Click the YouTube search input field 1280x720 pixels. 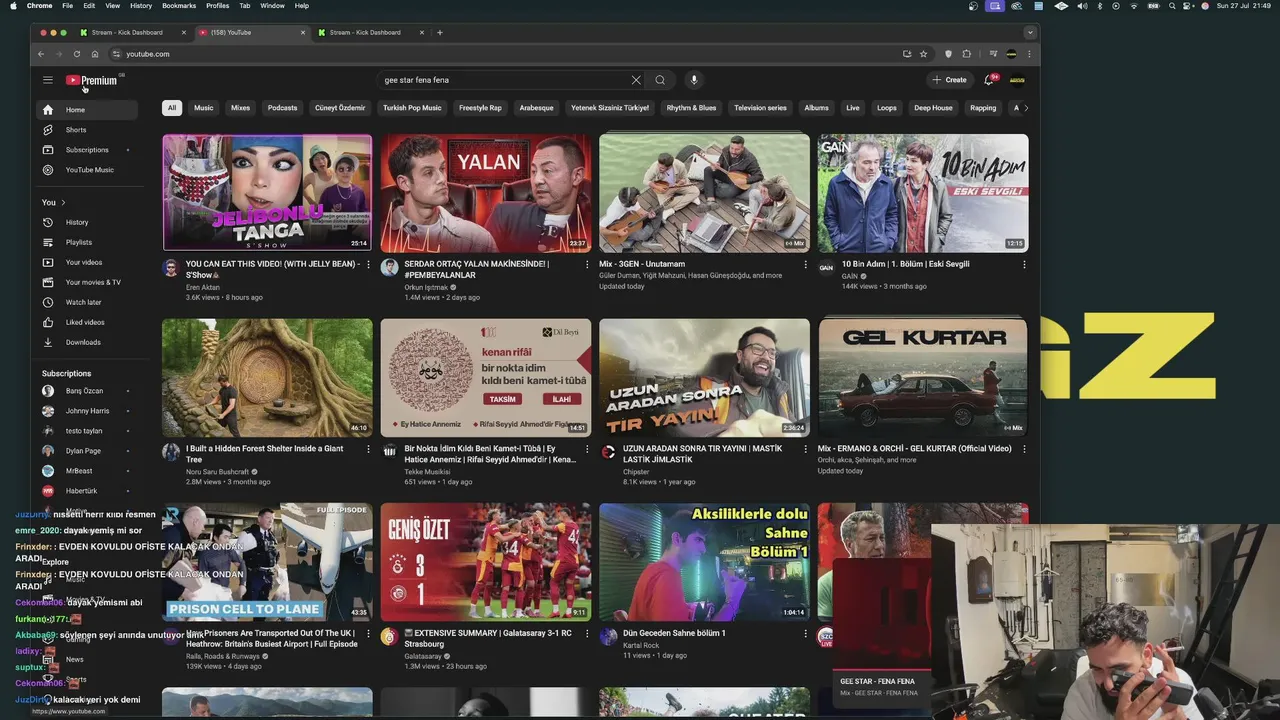(x=505, y=80)
